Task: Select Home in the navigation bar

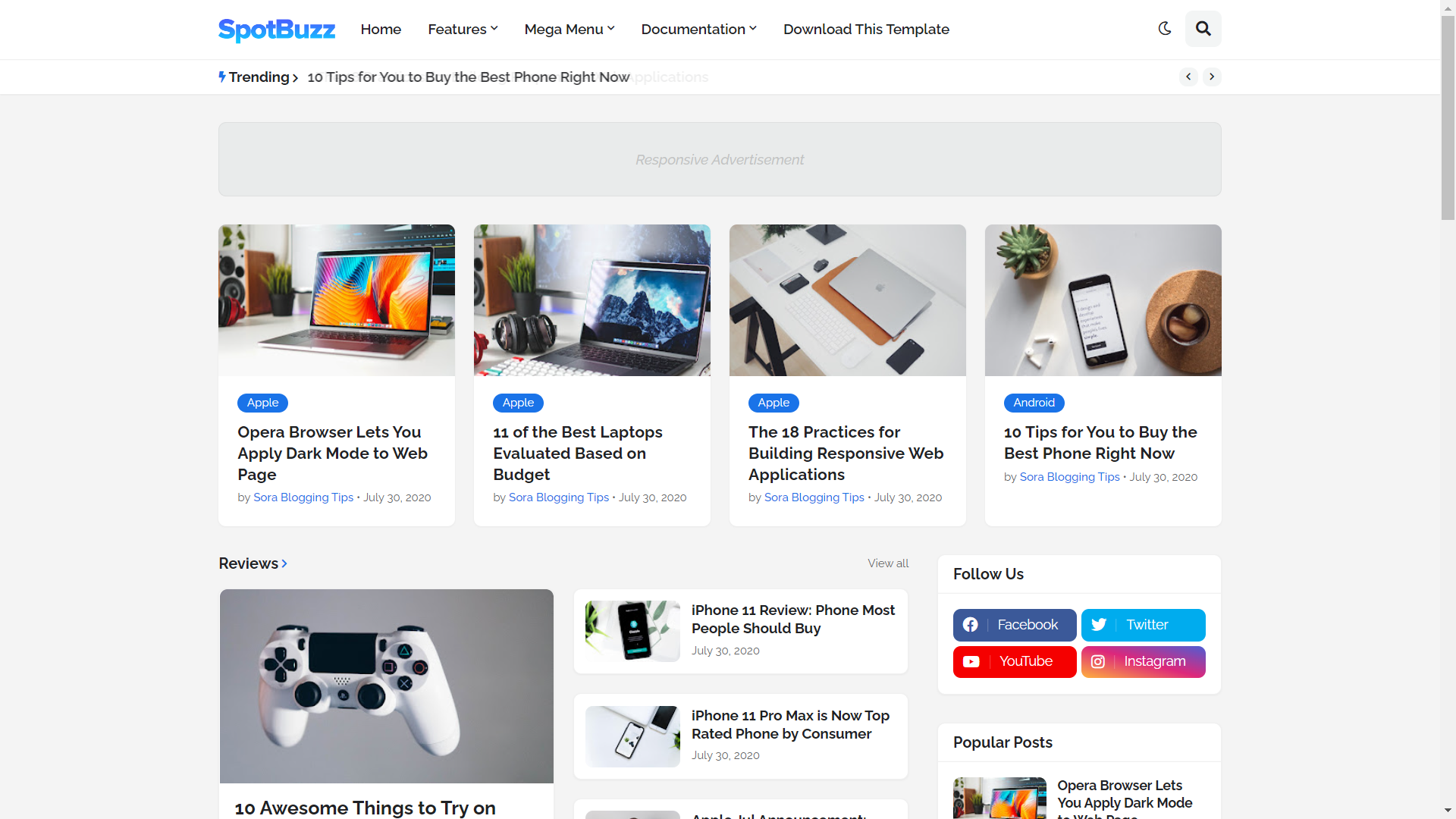Action: [x=381, y=29]
